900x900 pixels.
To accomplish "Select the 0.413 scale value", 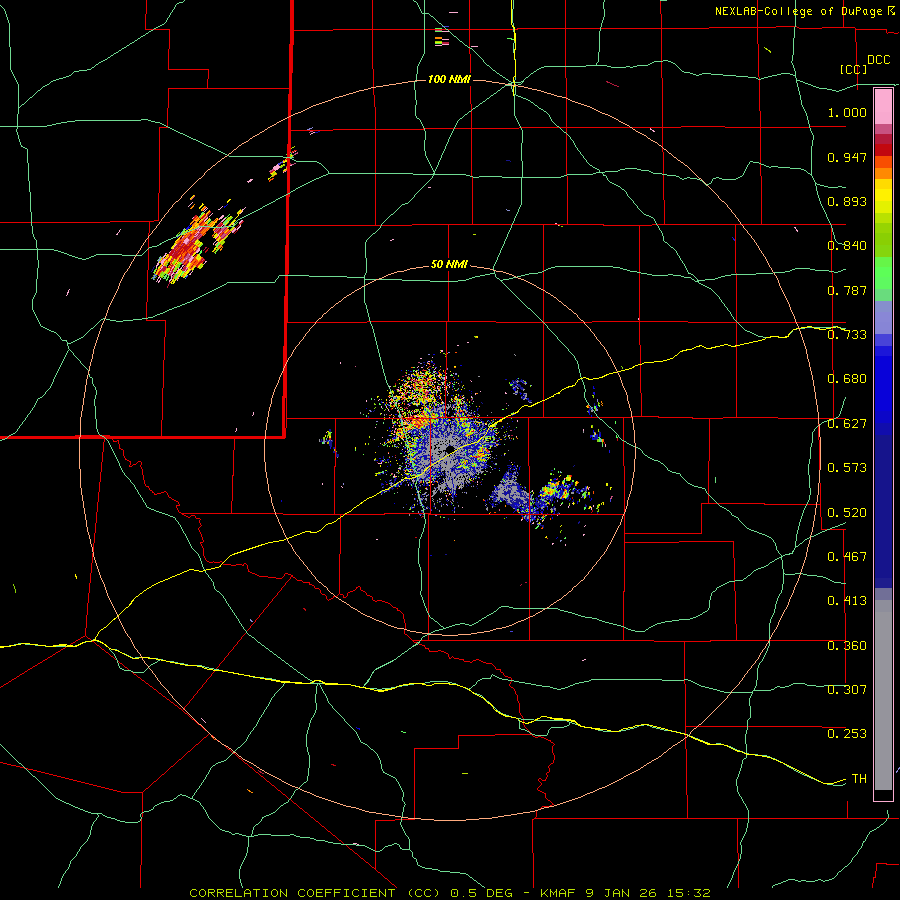I will click(847, 601).
